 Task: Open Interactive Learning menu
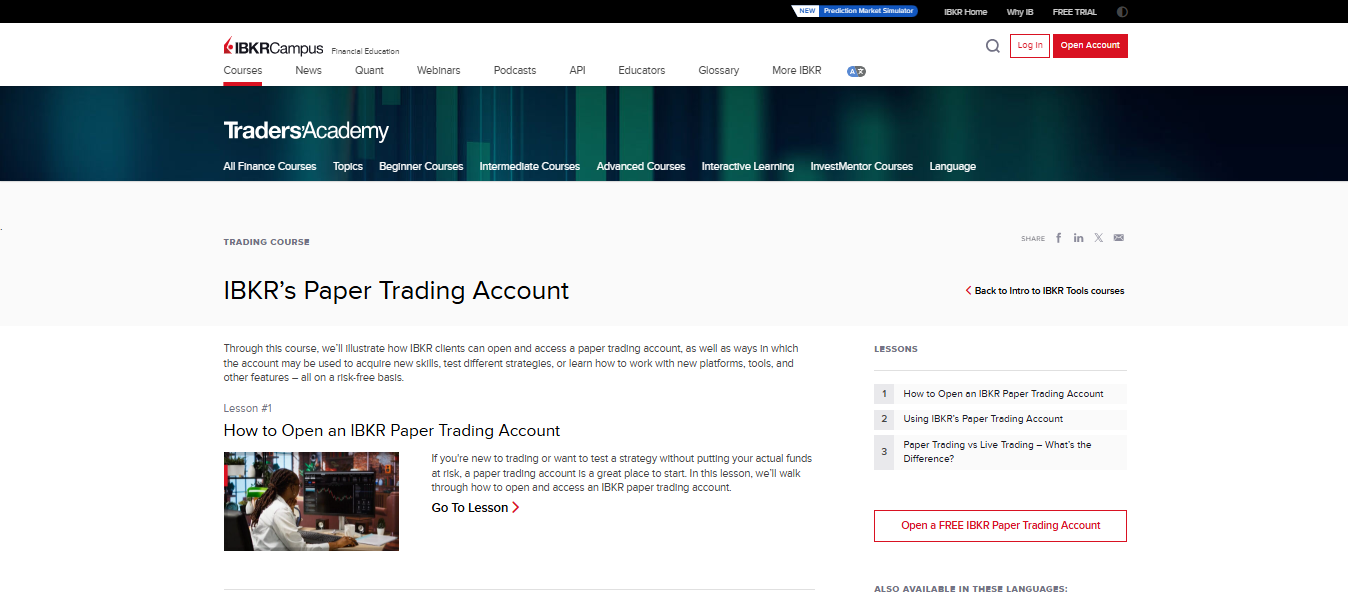(748, 167)
